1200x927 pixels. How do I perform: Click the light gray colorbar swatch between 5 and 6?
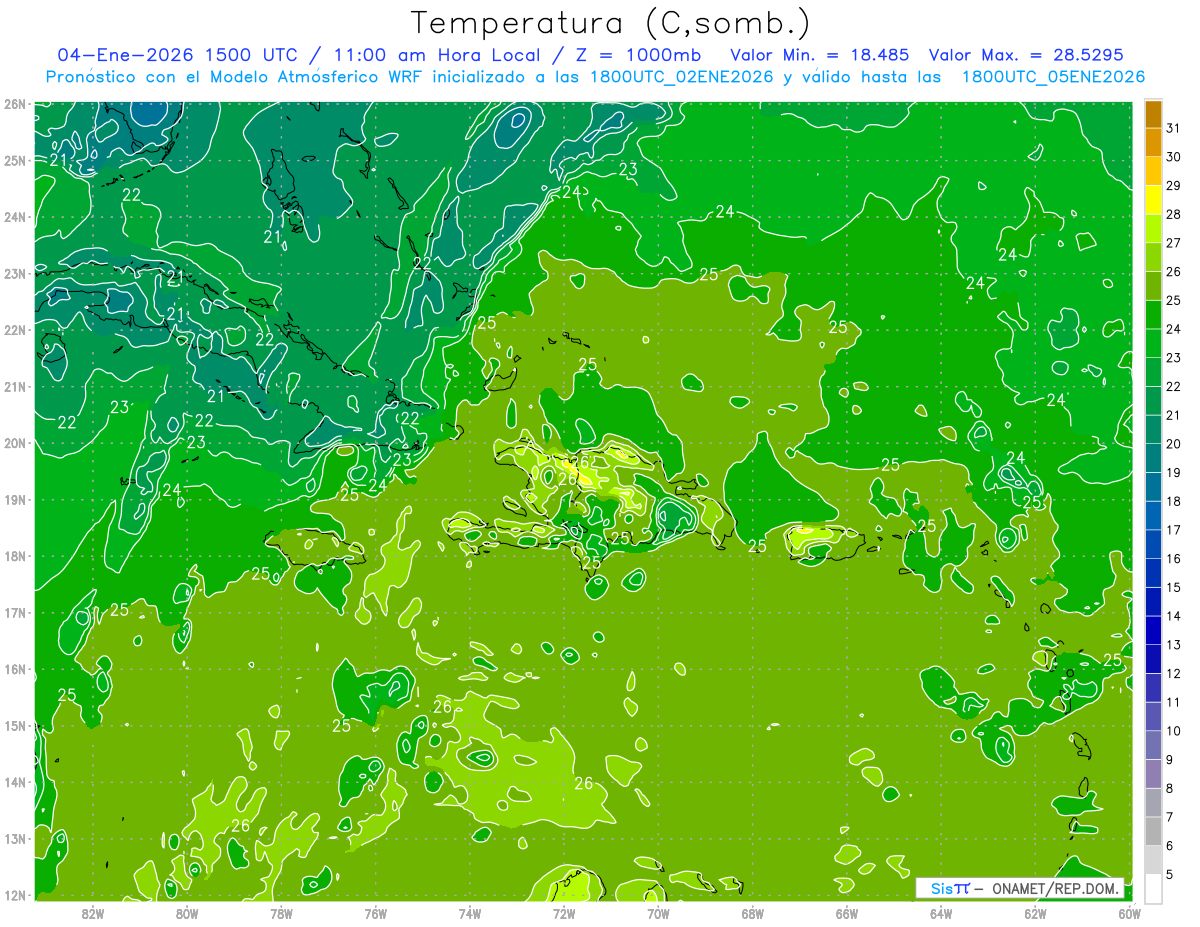[x=1153, y=860]
